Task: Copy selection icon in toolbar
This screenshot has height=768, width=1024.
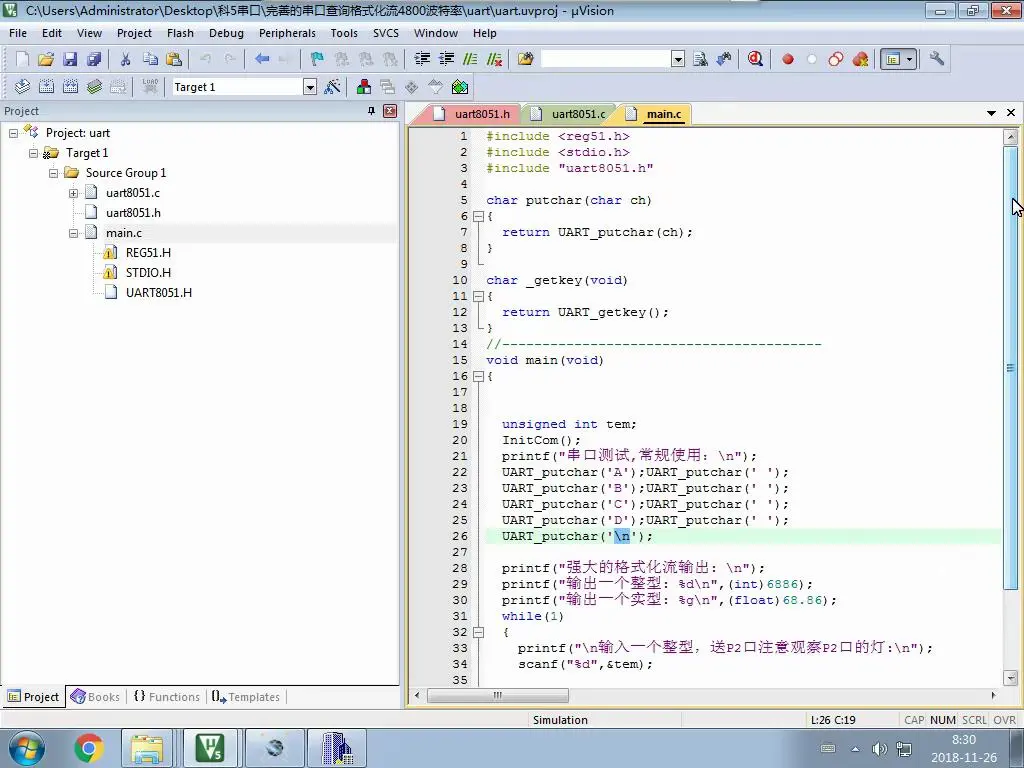Action: 150,59
